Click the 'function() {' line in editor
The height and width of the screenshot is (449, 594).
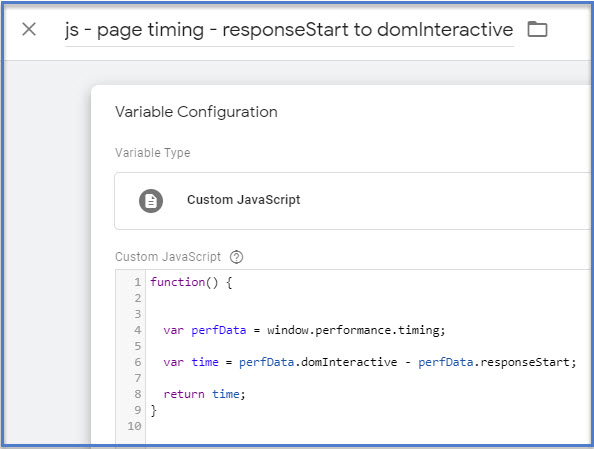(191, 282)
